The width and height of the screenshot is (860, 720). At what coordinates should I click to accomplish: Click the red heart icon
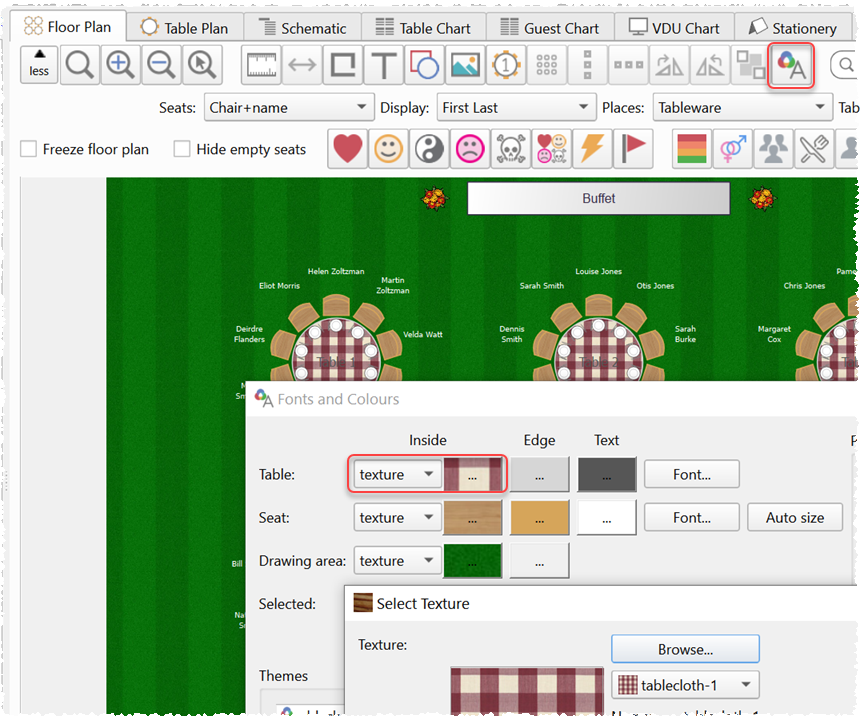point(347,149)
